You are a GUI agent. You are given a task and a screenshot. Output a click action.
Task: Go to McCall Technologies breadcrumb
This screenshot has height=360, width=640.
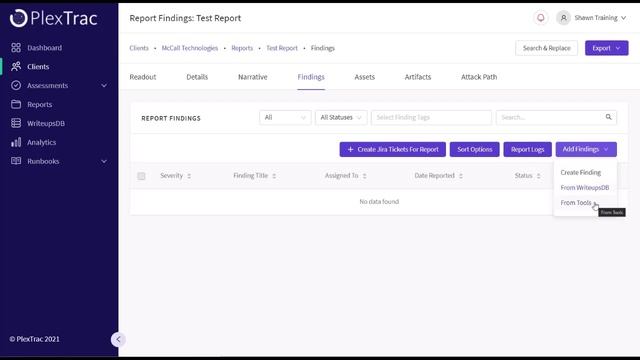(x=190, y=48)
